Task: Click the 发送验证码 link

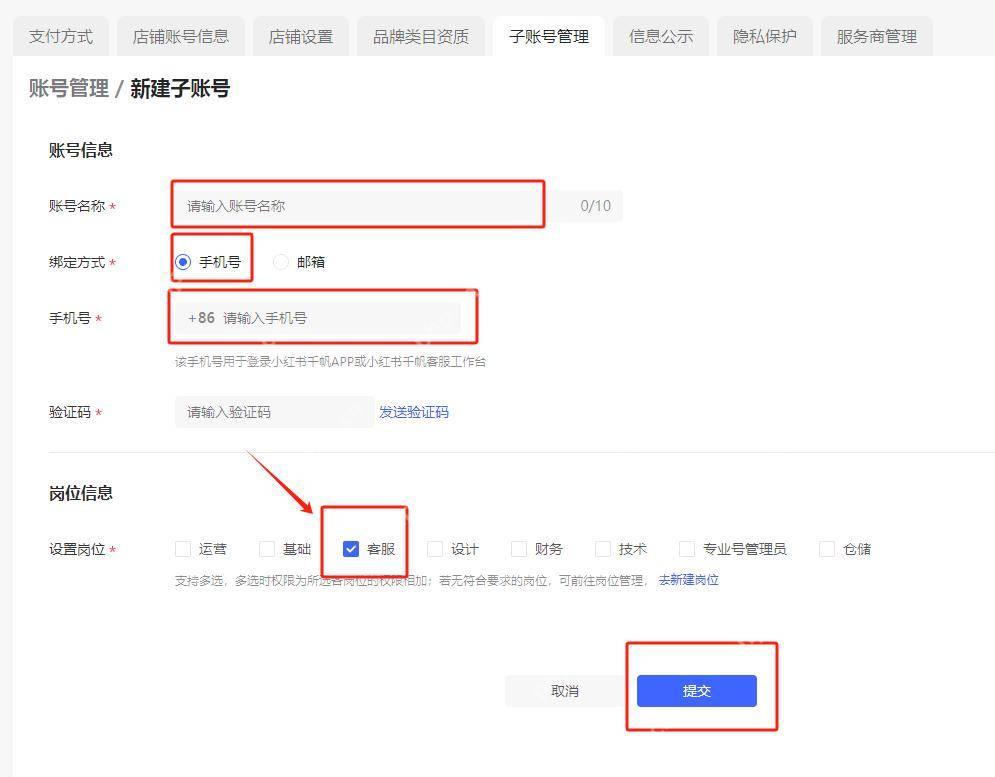Action: pyautogui.click(x=414, y=412)
